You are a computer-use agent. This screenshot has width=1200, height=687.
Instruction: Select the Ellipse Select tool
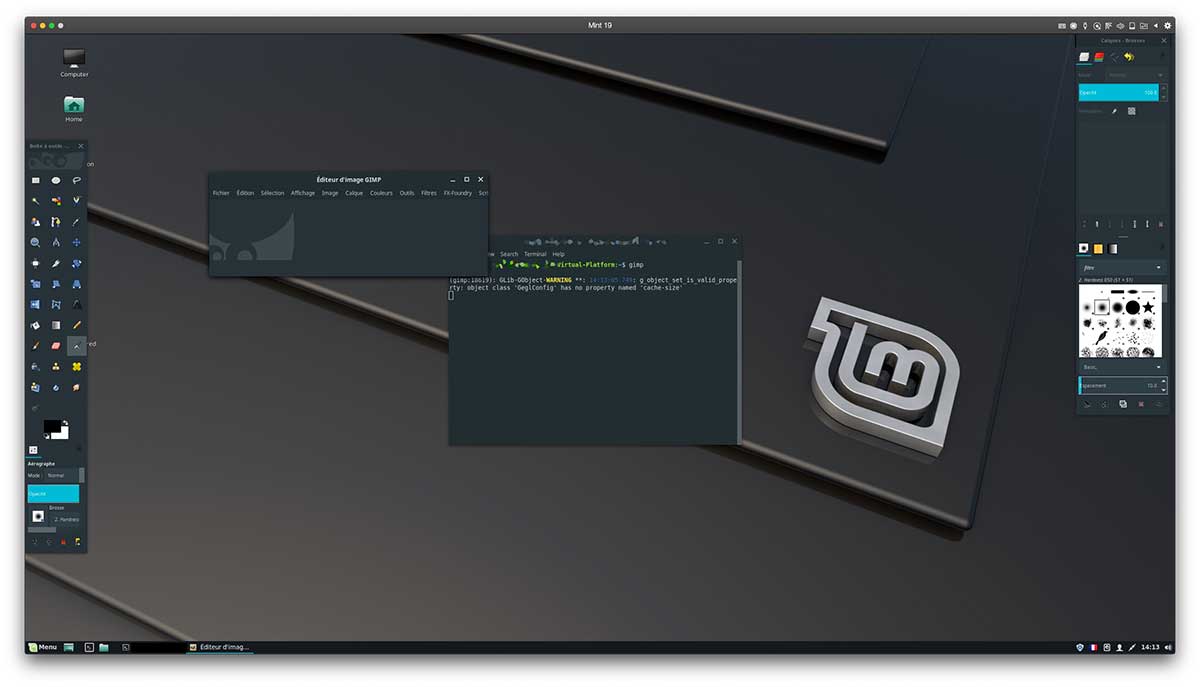56,180
